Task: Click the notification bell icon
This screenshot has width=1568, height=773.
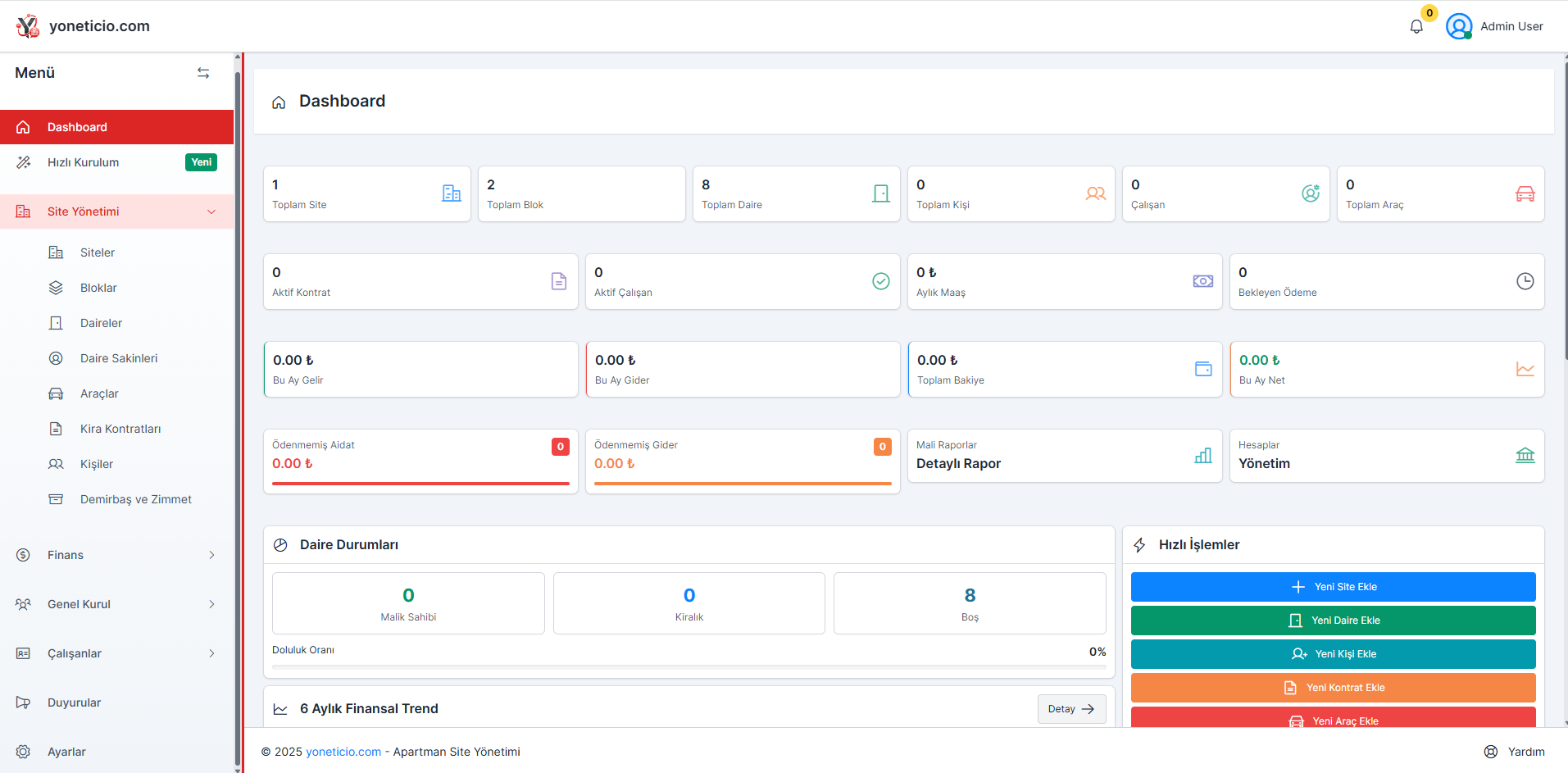Action: click(x=1416, y=26)
